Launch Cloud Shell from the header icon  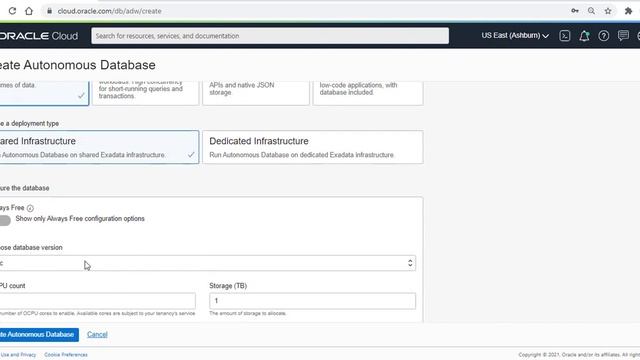(564, 36)
